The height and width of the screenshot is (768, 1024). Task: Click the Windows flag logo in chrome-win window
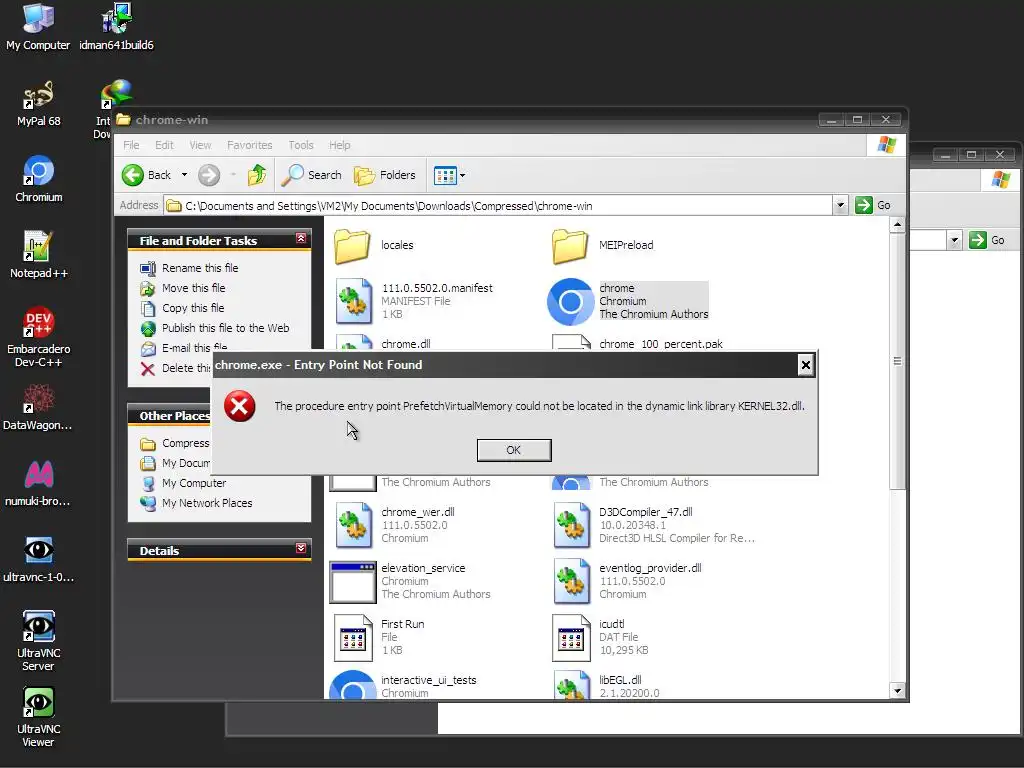point(886,145)
